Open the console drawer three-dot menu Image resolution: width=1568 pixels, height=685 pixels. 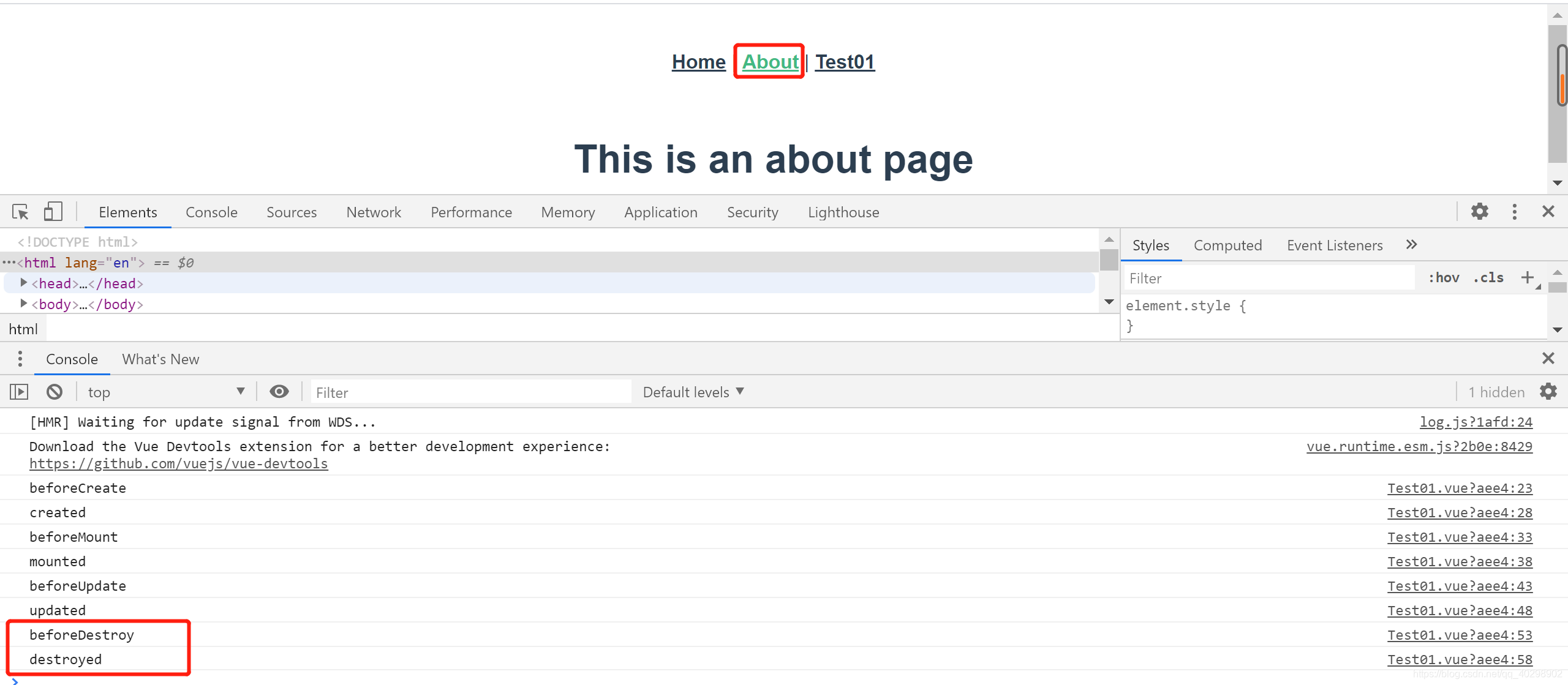tap(20, 359)
